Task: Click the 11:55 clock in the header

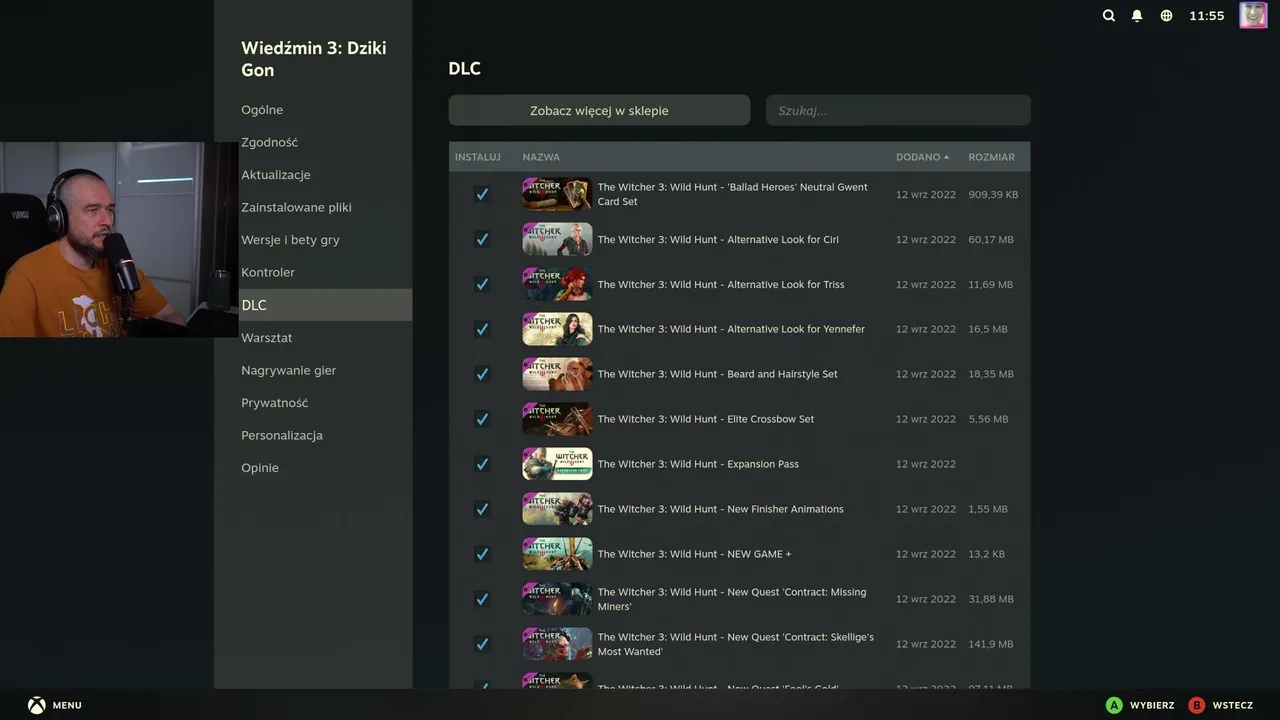Action: click(1206, 16)
